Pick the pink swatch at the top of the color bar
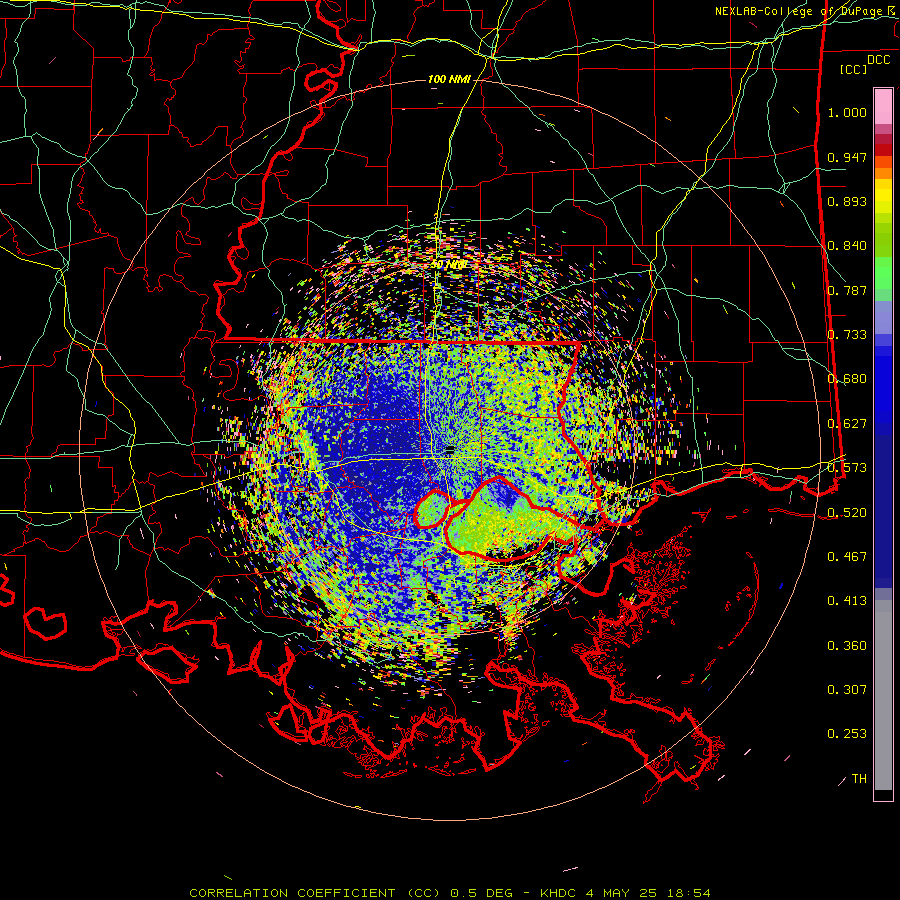900x900 pixels. 883,106
